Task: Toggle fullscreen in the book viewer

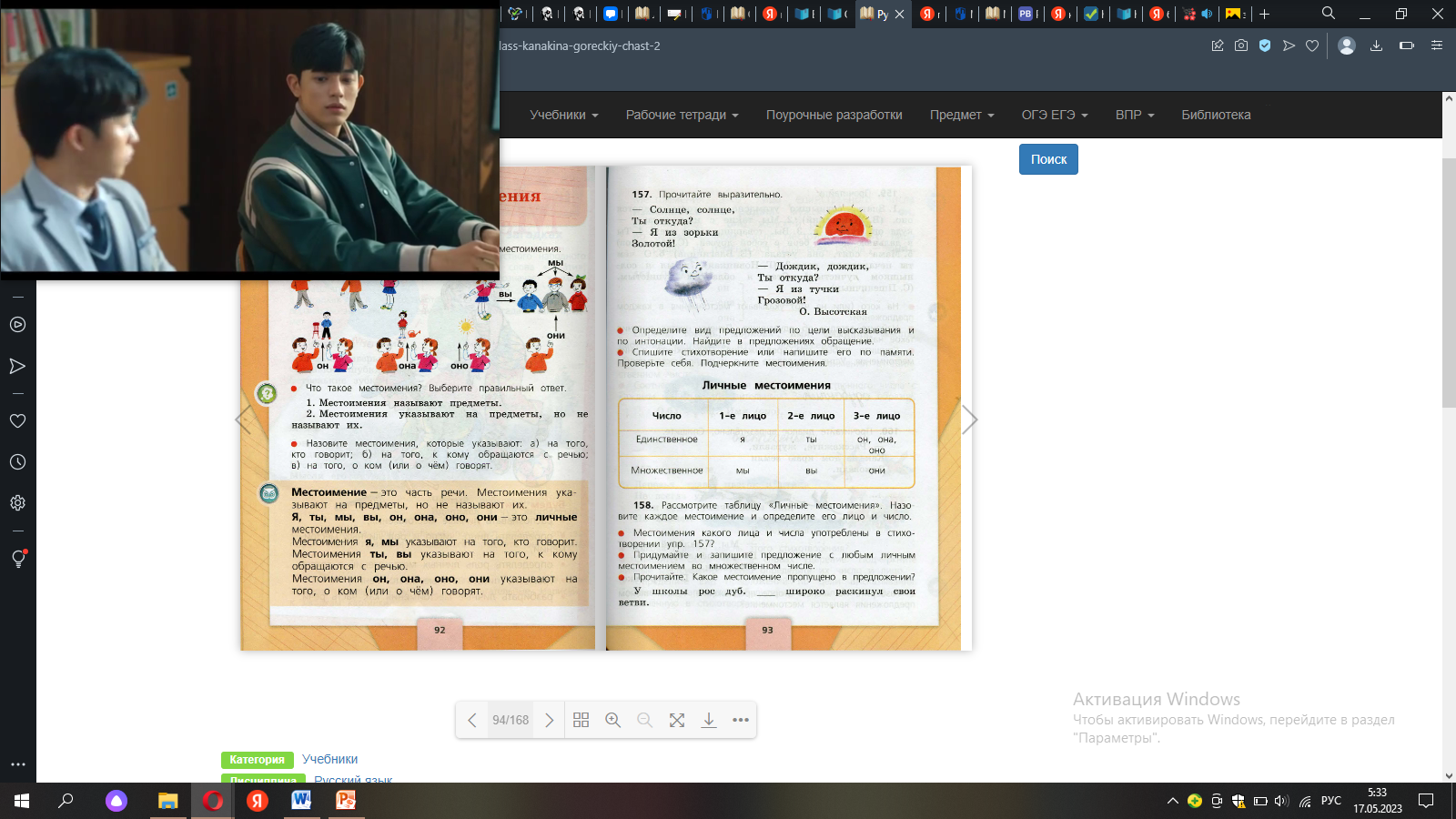Action: coord(677,720)
